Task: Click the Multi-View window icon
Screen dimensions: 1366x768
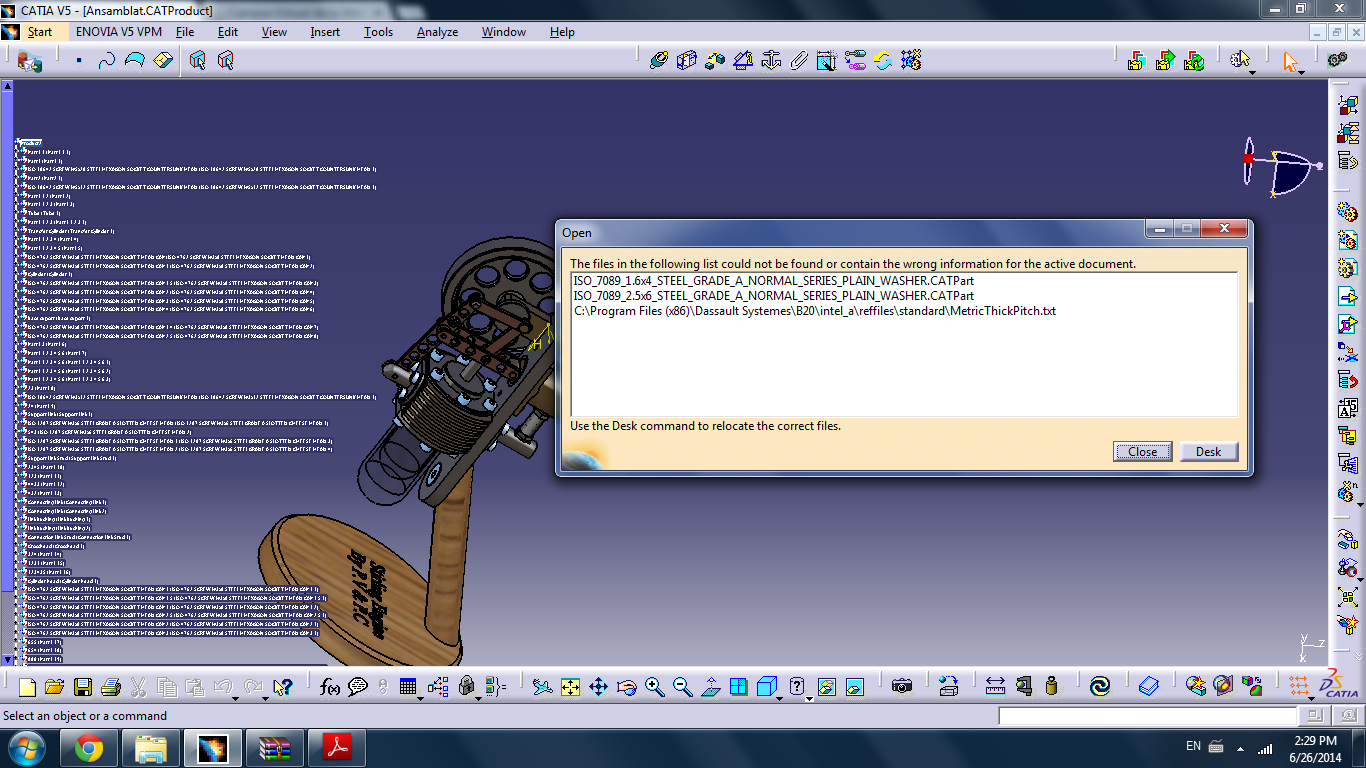Action: 738,687
